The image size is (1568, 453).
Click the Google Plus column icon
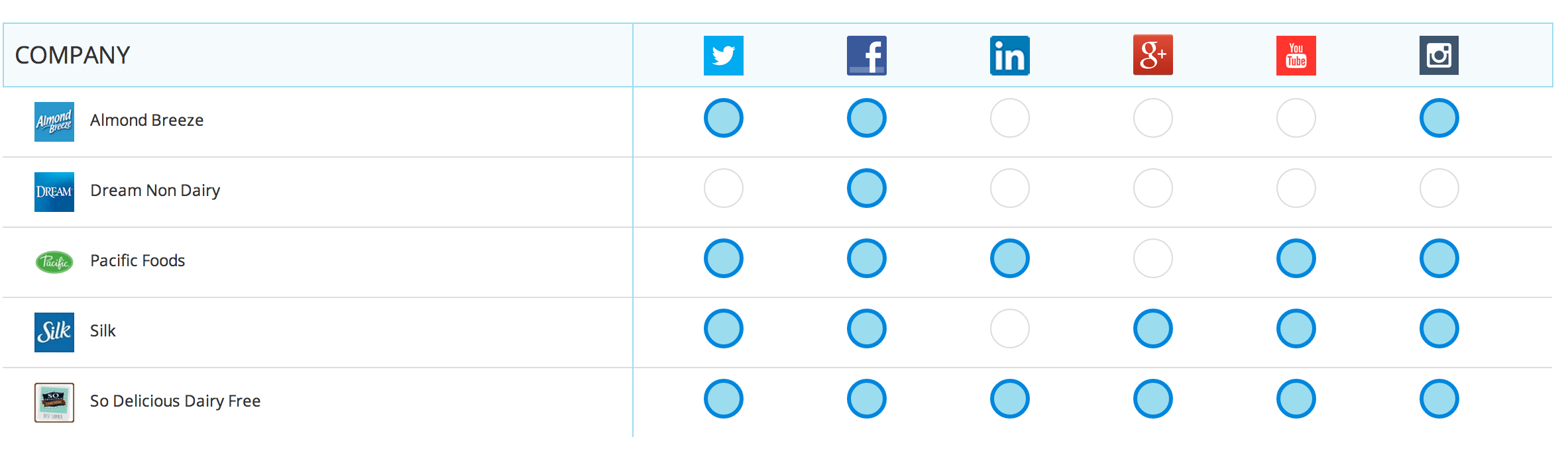1152,55
